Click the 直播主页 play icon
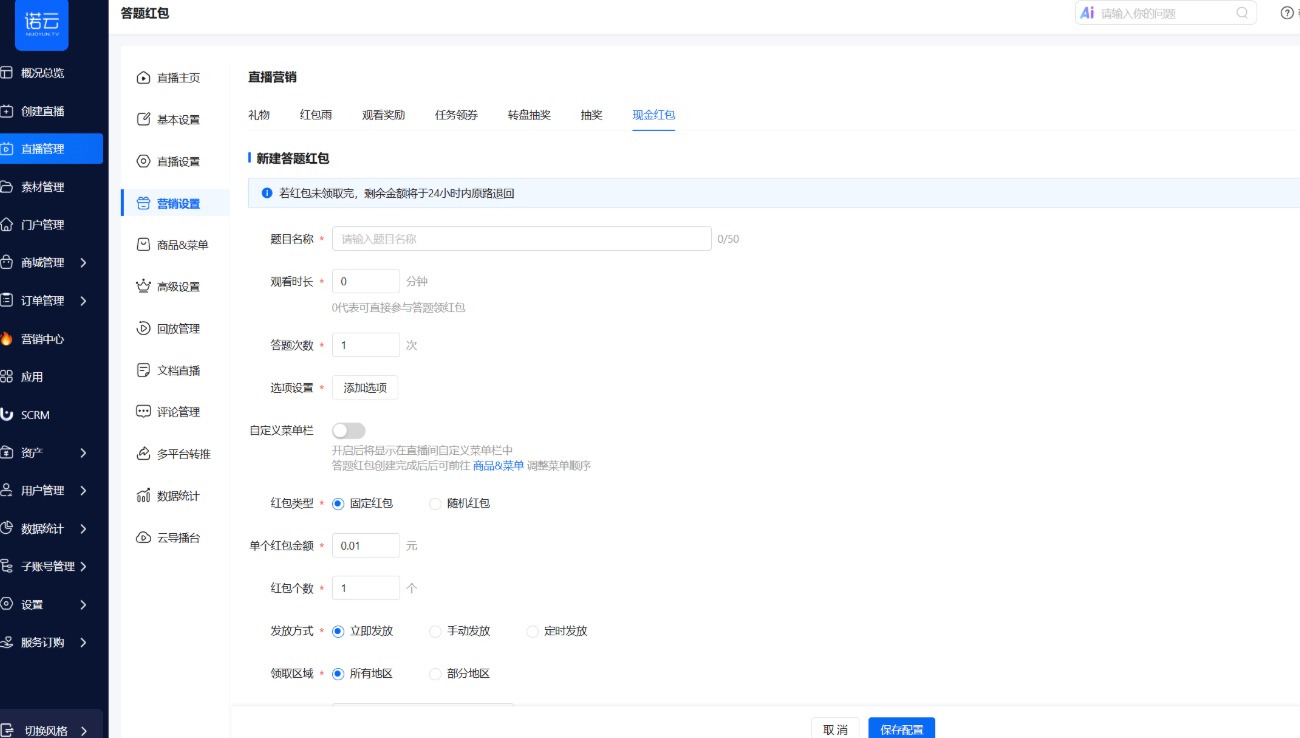The width and height of the screenshot is (1300, 738). [x=143, y=78]
